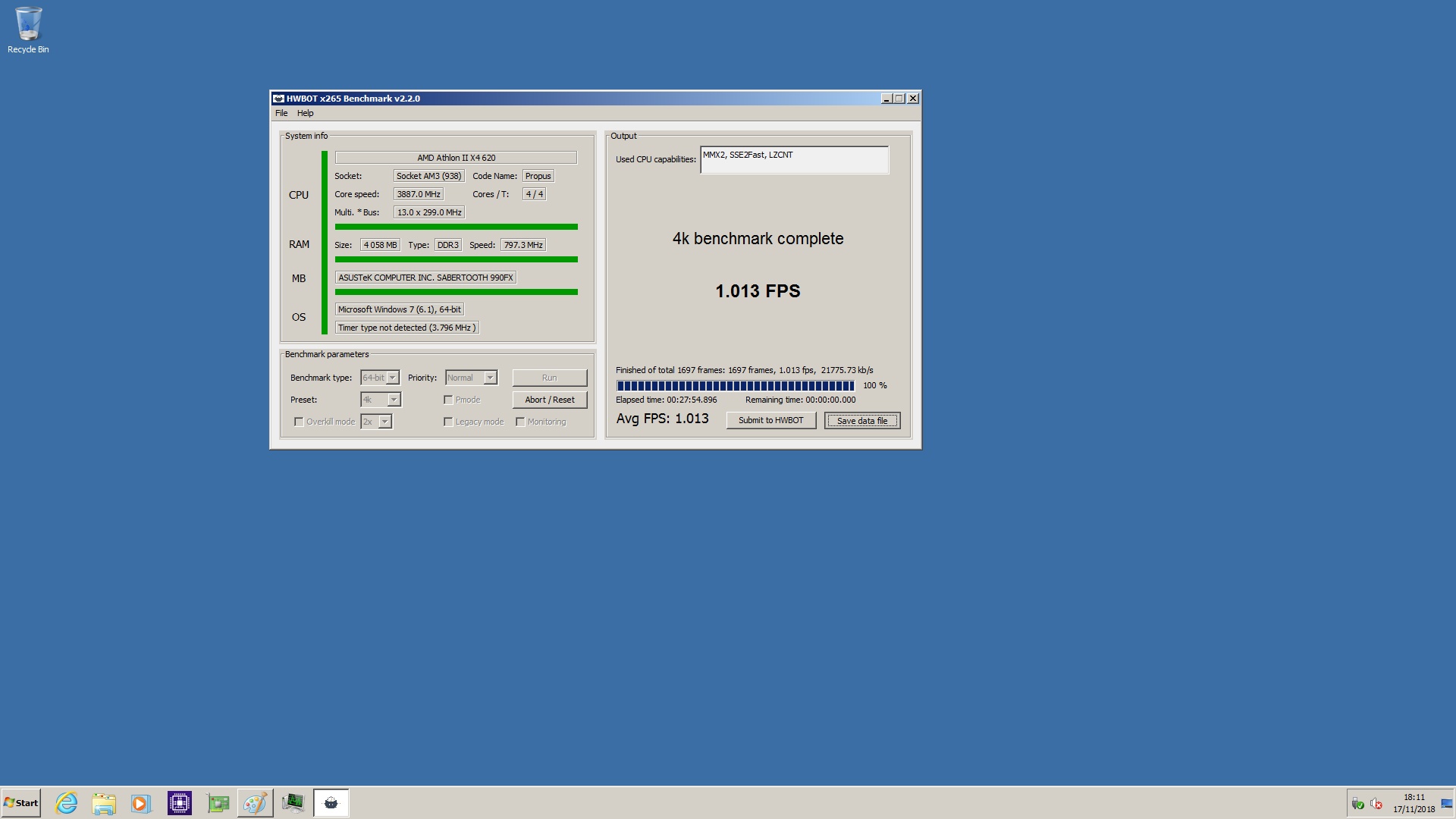The height and width of the screenshot is (819, 1456).
Task: Open the Windows Start button
Action: point(21,803)
